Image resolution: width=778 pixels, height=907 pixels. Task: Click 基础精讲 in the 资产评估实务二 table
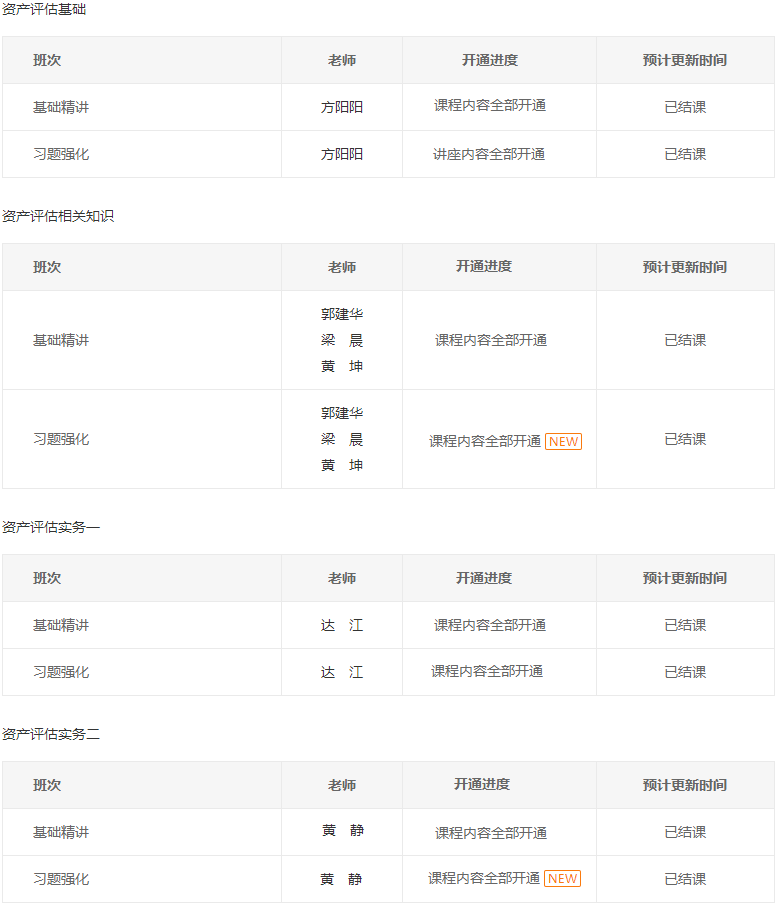[61, 832]
